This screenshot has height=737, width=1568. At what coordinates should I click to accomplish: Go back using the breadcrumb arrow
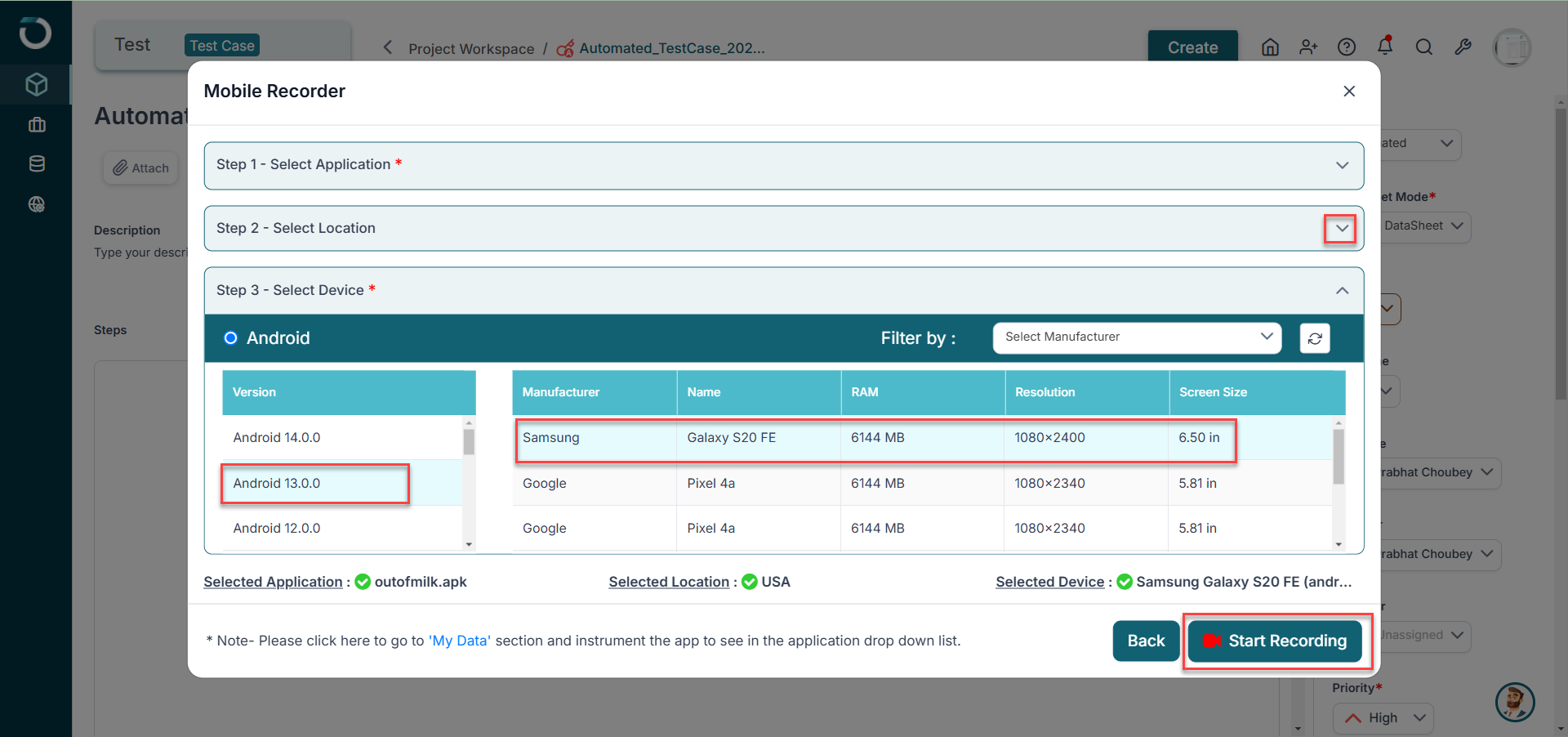pyautogui.click(x=388, y=47)
